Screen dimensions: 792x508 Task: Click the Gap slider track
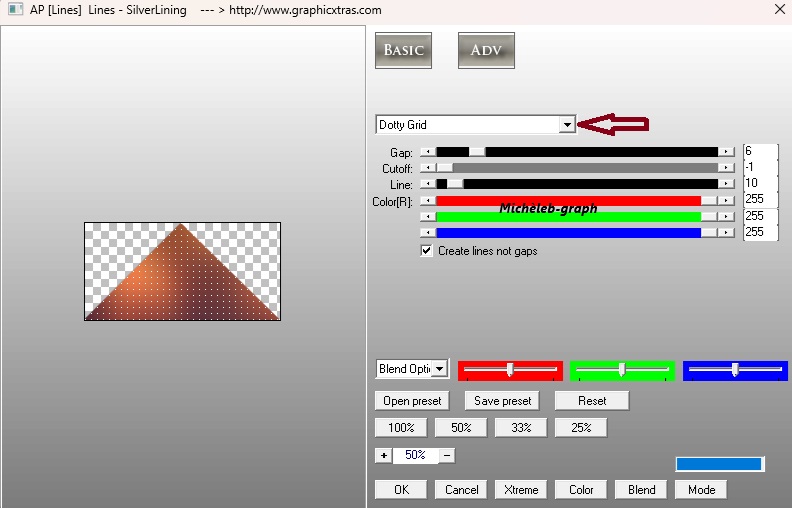(x=577, y=152)
